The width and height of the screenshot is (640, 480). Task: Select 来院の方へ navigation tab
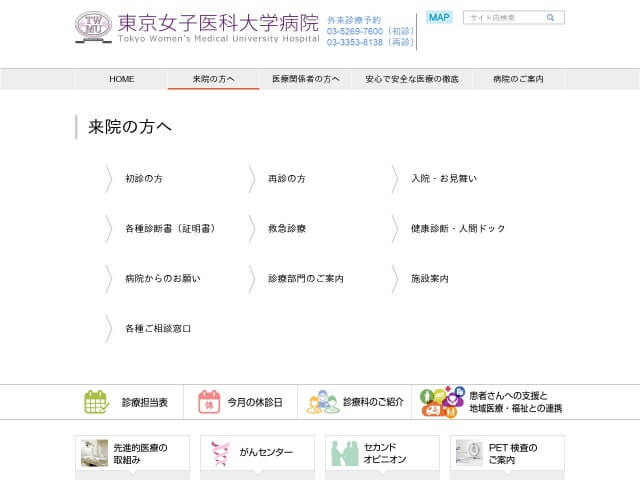(x=213, y=79)
